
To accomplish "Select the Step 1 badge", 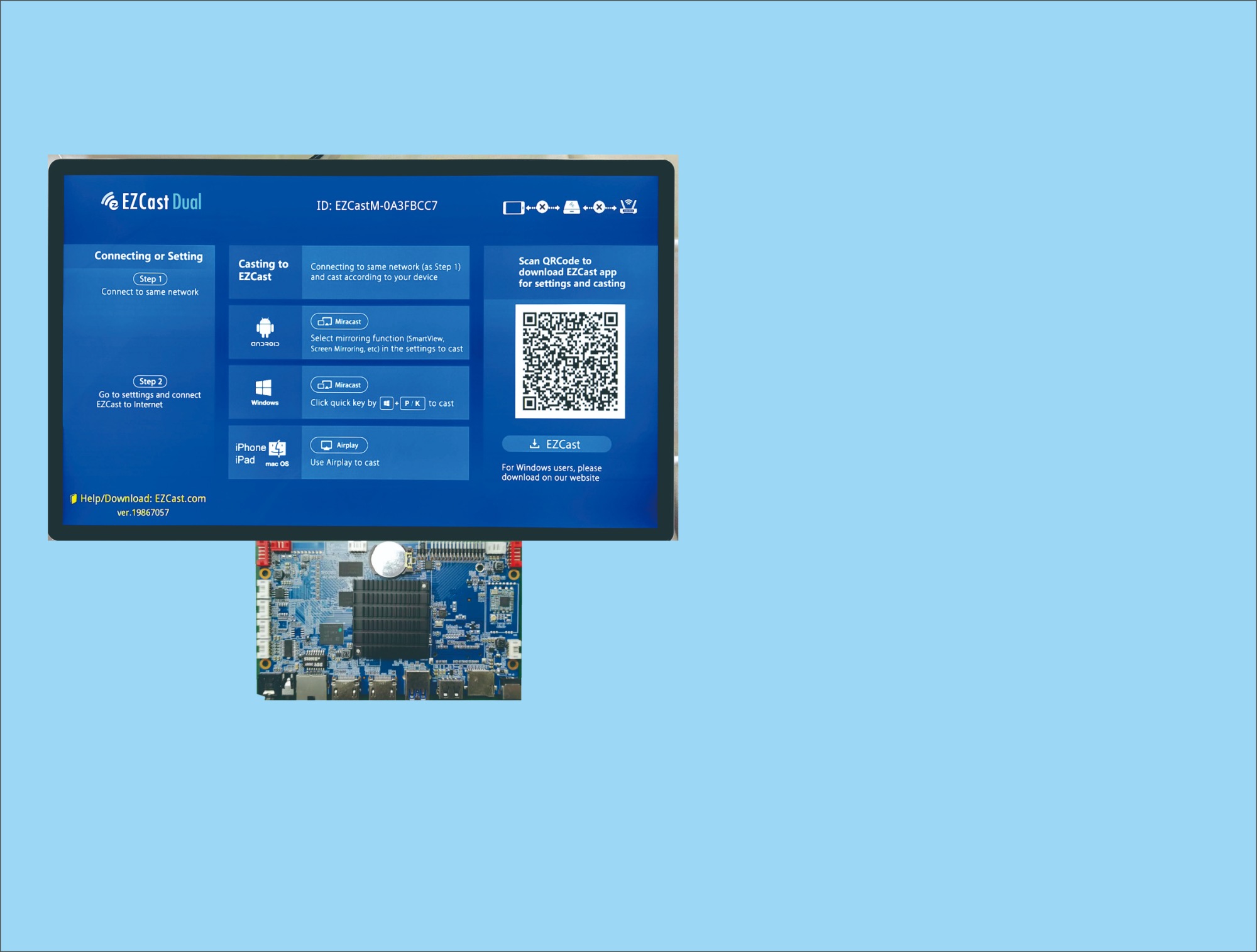I will 150,278.
